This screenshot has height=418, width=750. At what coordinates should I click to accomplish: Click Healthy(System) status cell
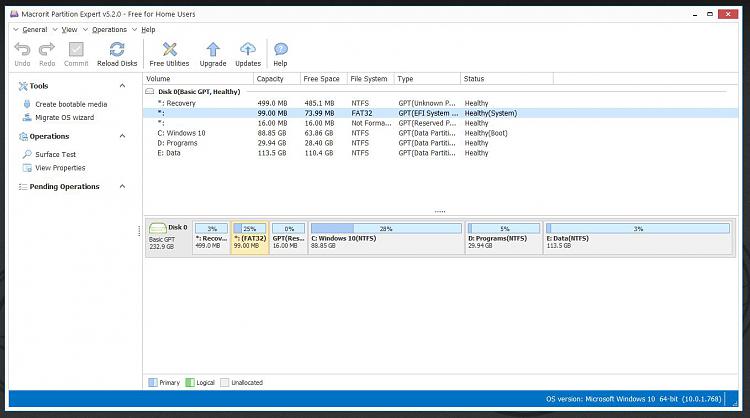[491, 113]
